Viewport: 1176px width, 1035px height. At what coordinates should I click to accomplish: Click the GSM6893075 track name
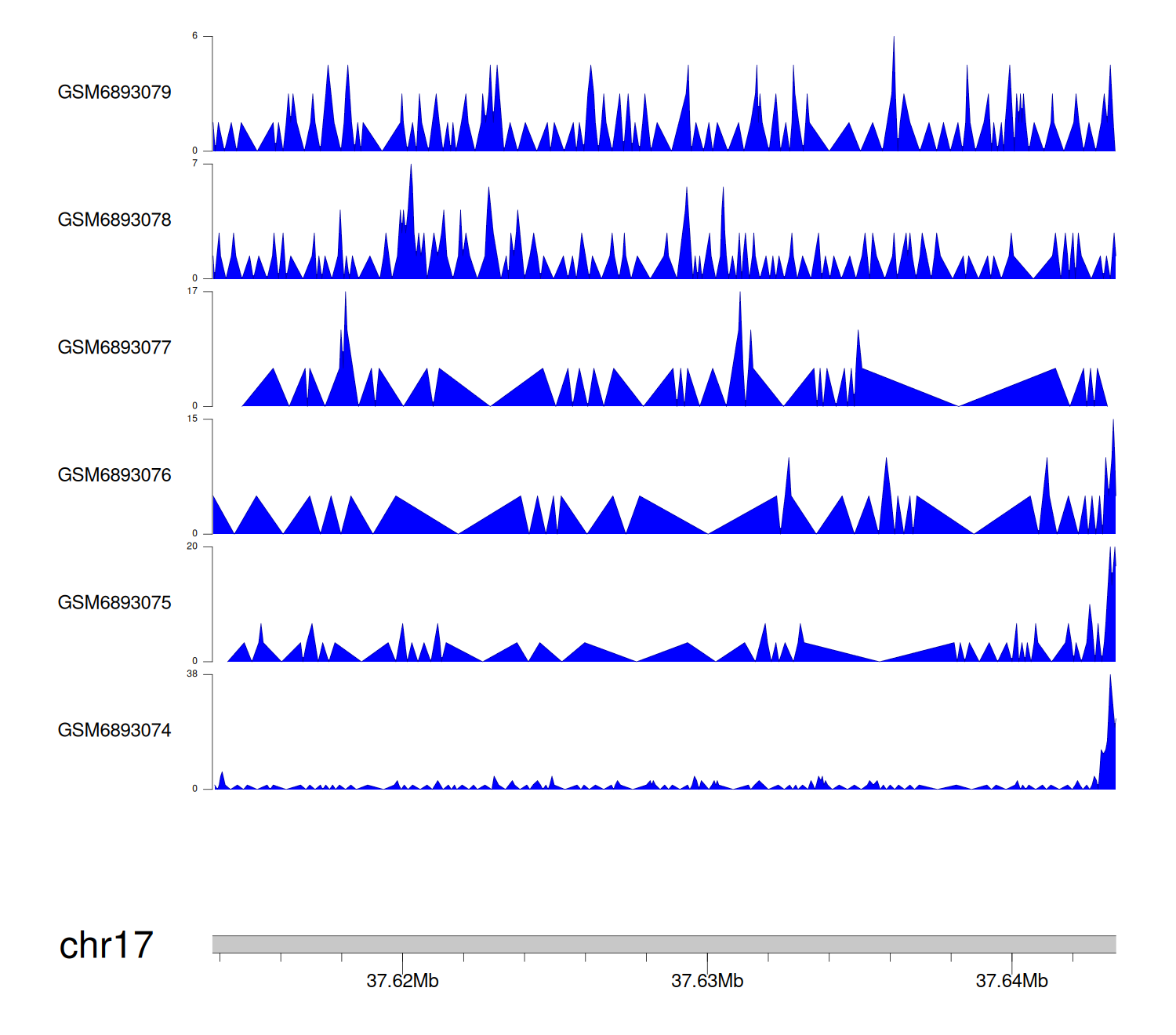(114, 603)
